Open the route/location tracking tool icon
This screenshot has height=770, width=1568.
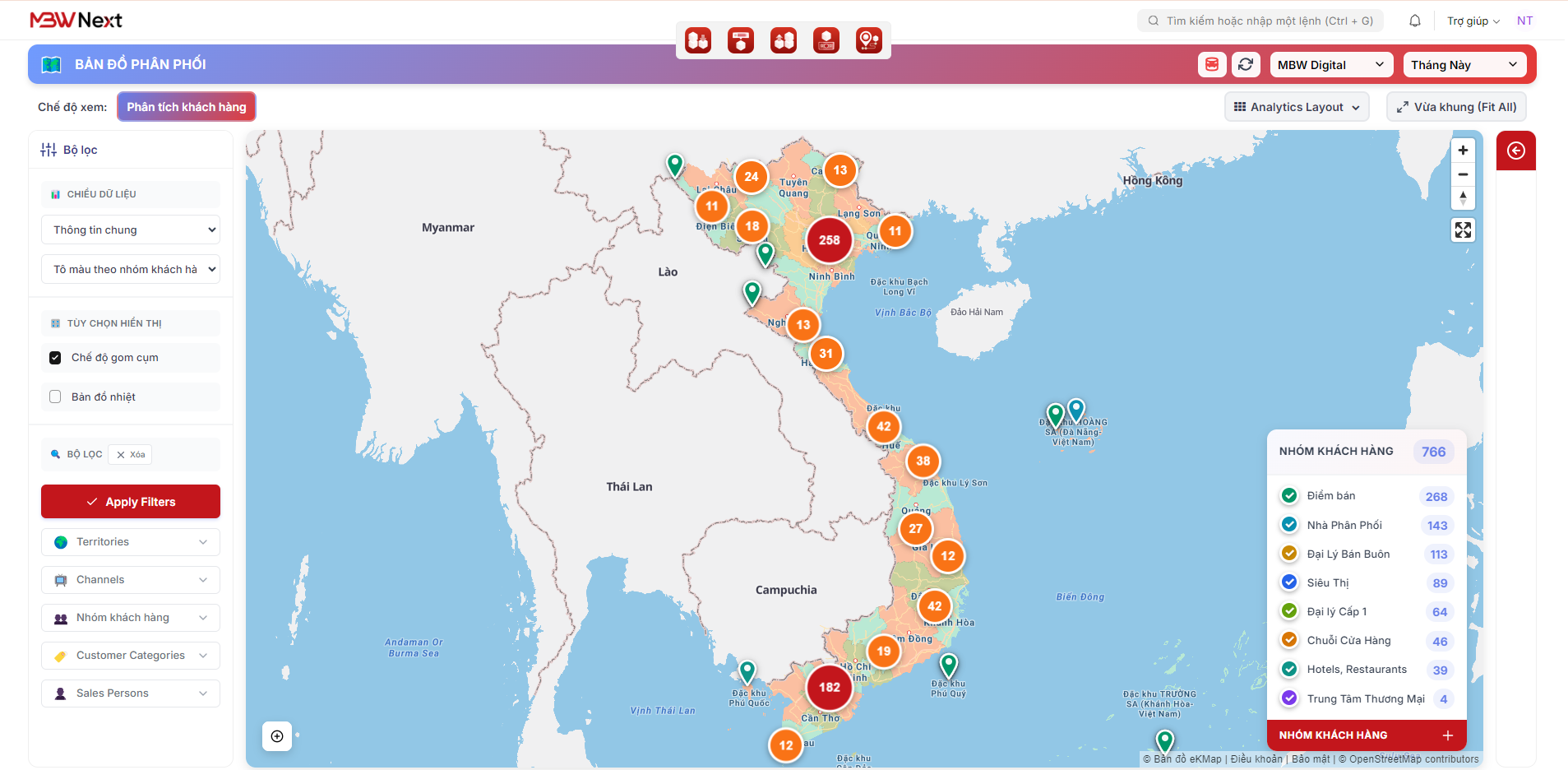click(x=869, y=39)
